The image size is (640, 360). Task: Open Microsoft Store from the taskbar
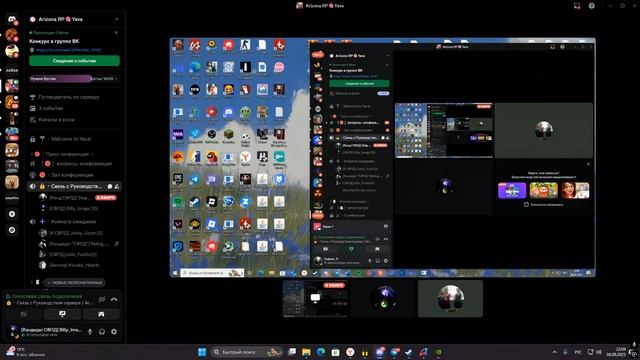(336, 352)
